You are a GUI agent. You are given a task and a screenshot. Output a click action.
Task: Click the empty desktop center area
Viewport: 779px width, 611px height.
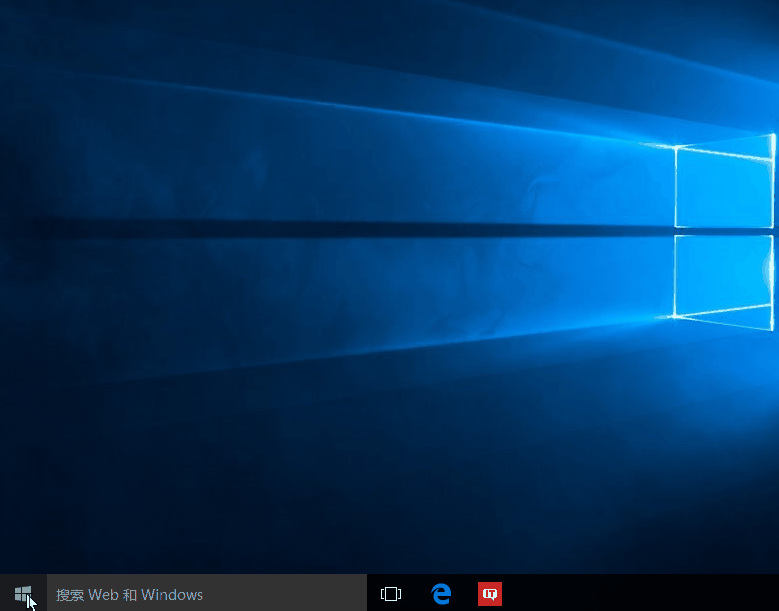click(x=389, y=300)
